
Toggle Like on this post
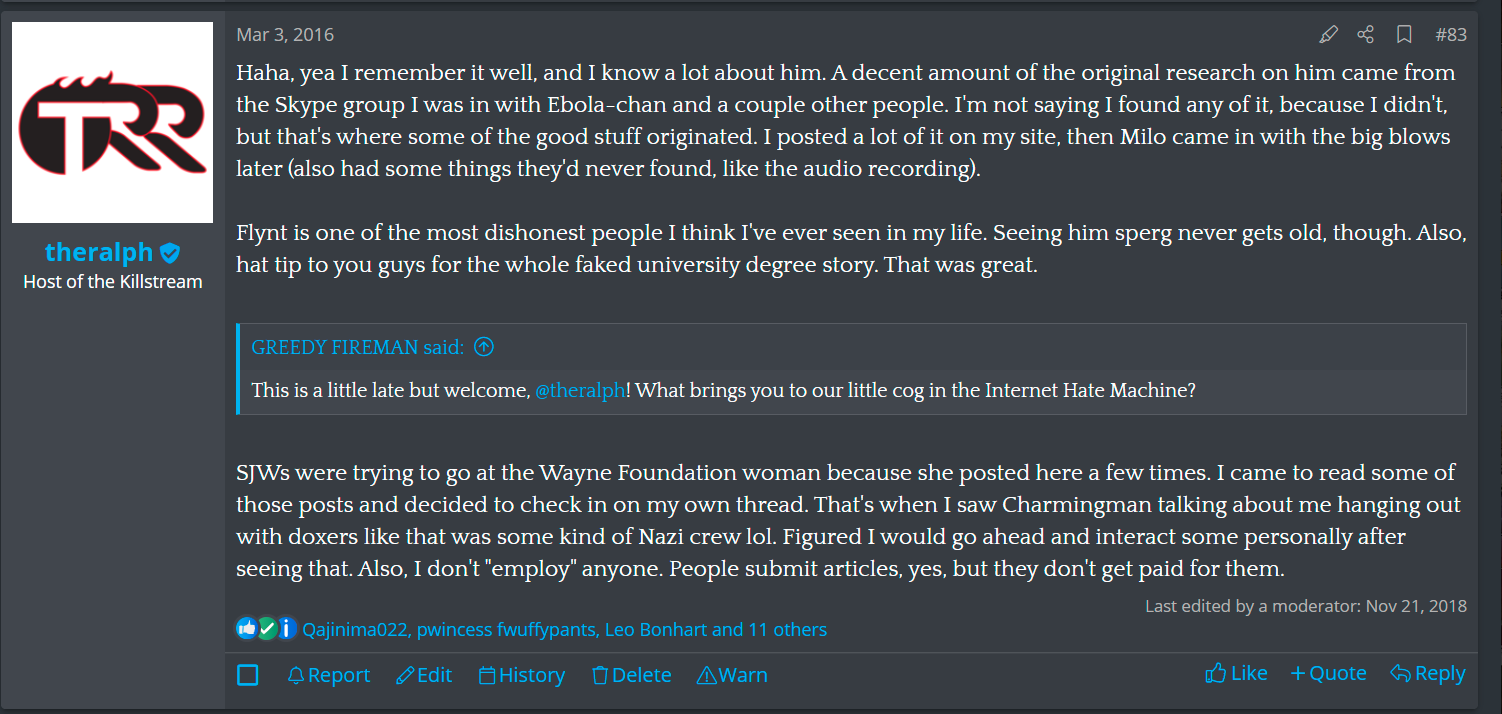pos(1236,672)
